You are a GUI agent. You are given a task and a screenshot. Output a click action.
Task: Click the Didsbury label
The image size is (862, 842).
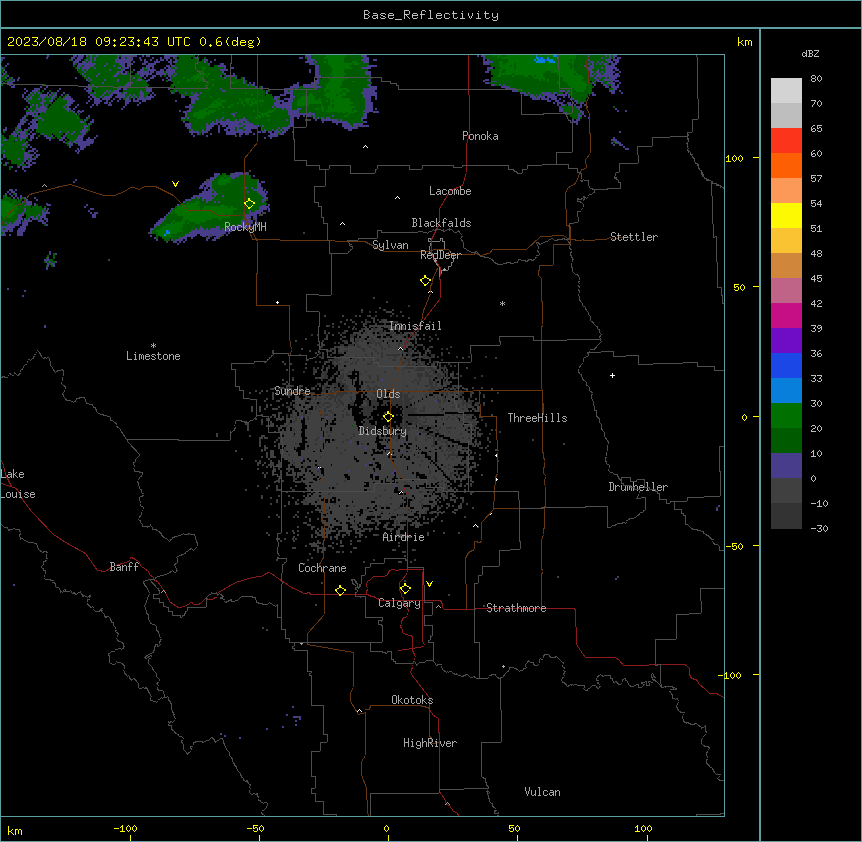[383, 431]
